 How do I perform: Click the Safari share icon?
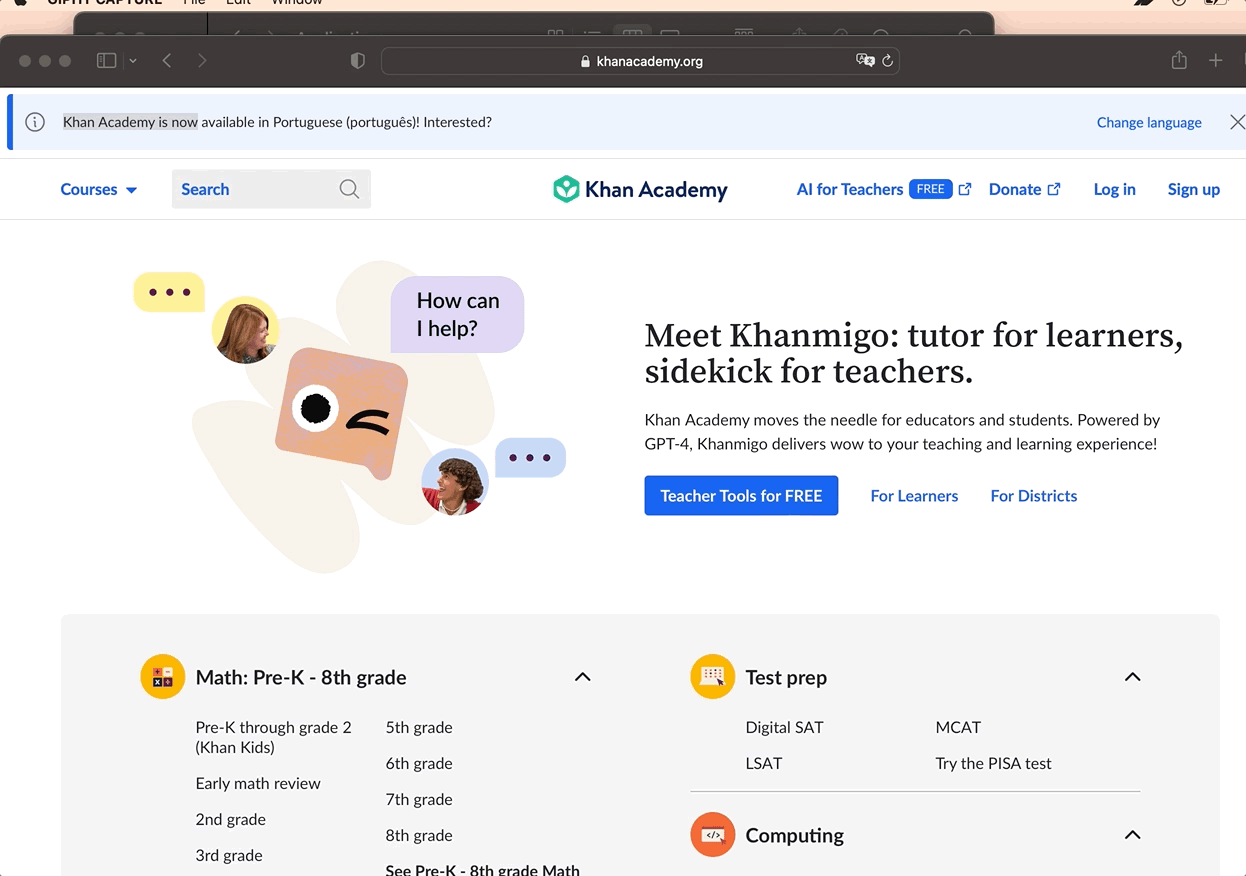coord(1179,60)
